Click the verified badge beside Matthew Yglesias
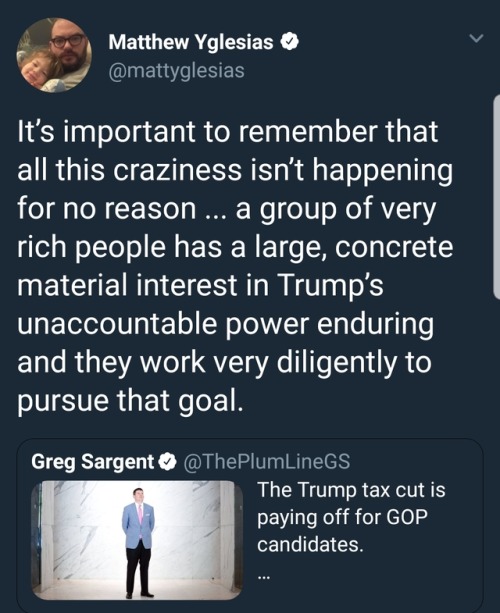 (x=290, y=42)
